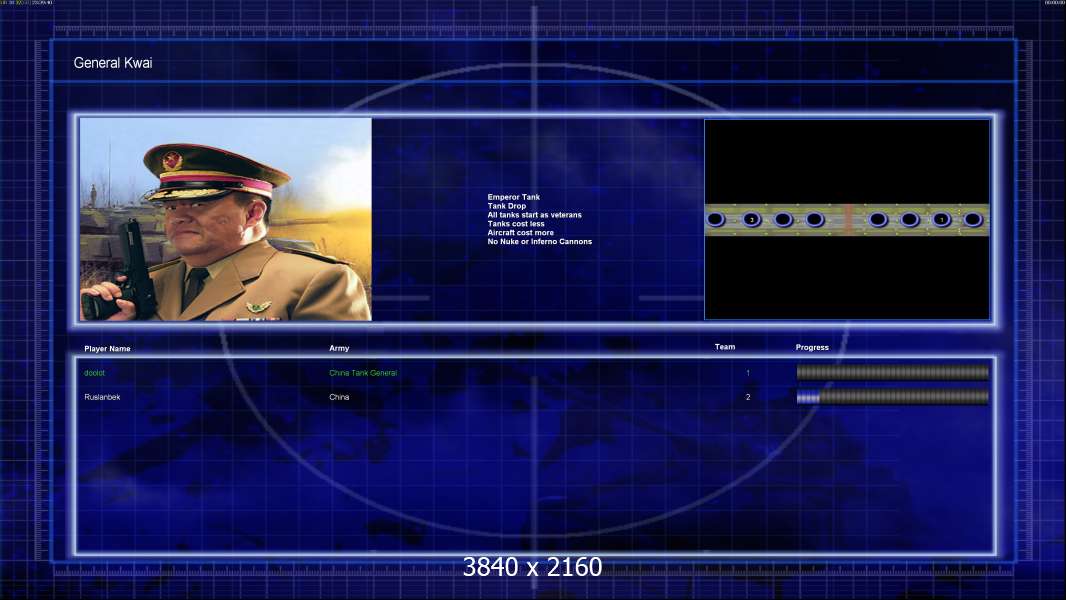Click the map start marker numbered 2
The width and height of the screenshot is (1066, 600).
point(752,219)
